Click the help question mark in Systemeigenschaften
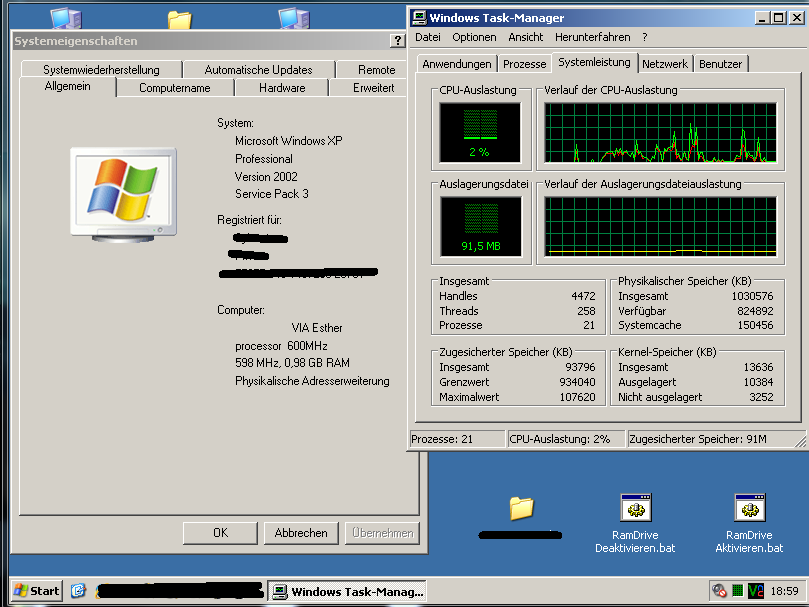Screen dimensions: 809x607 click(x=397, y=41)
